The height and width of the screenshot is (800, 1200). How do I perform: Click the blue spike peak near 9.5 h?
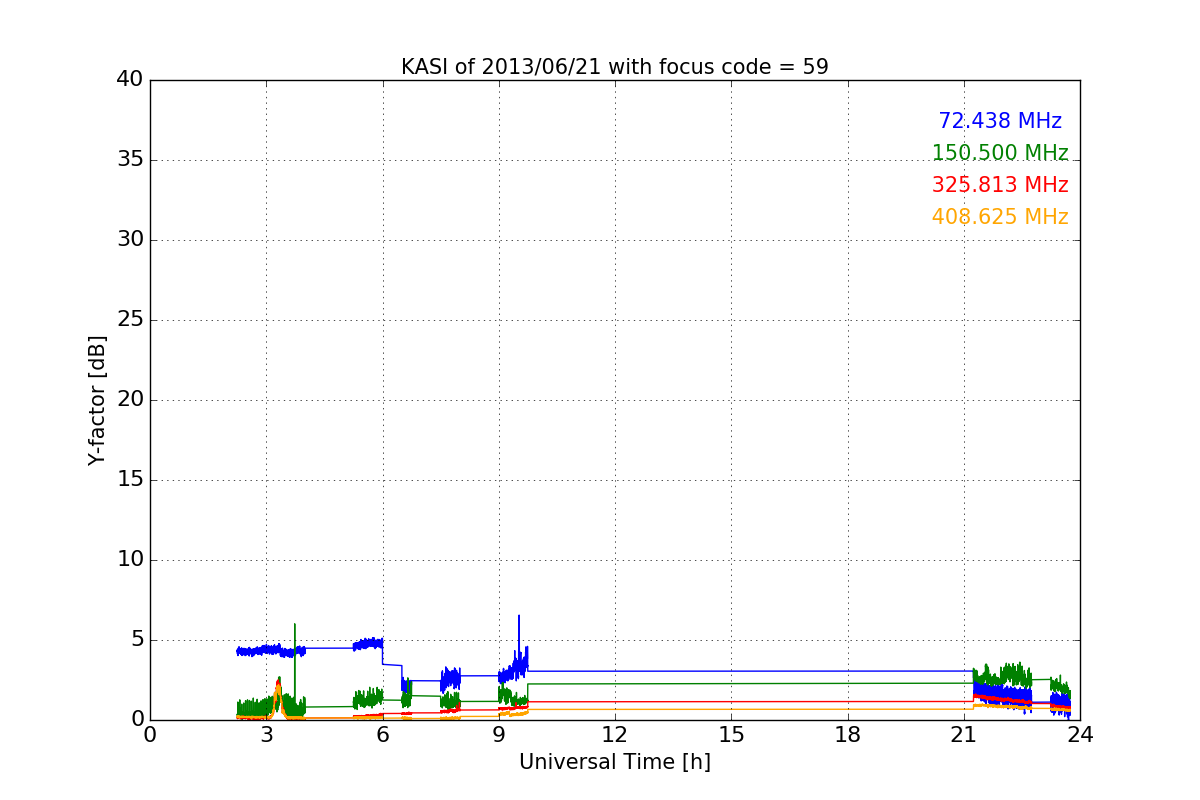click(518, 616)
